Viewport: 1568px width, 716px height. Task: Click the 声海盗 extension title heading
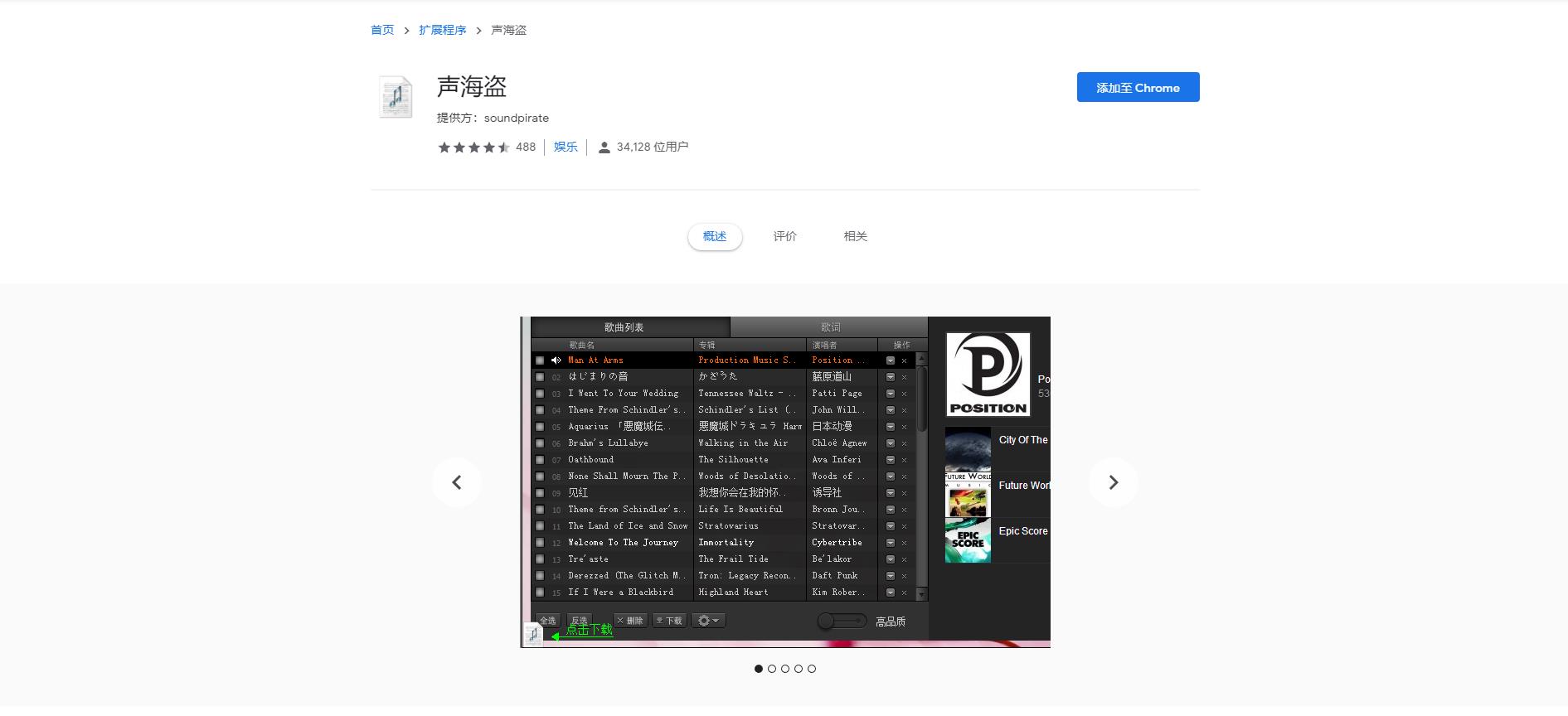[x=472, y=86]
